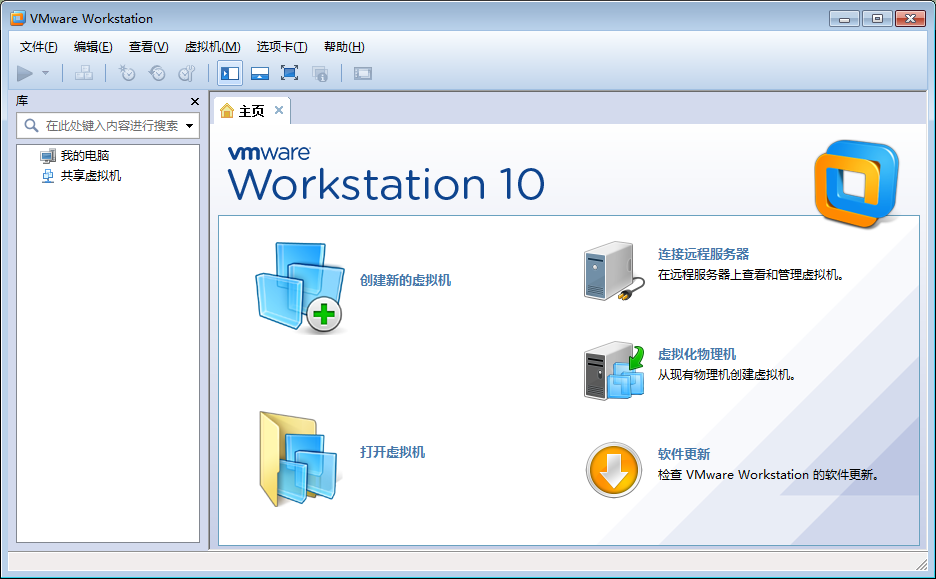
Task: Close the 主页 tab
Action: pyautogui.click(x=279, y=110)
